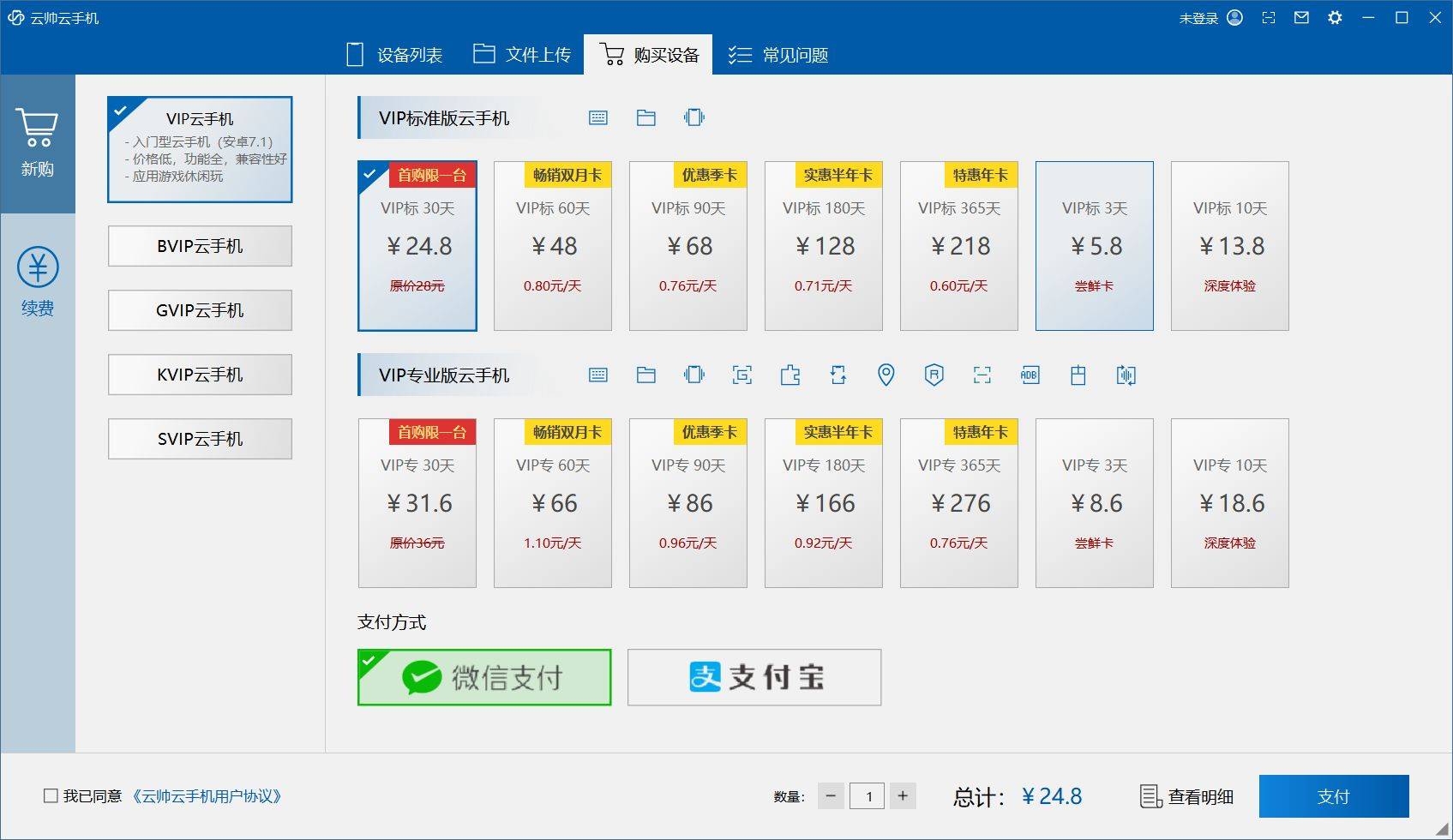The image size is (1453, 840).
Task: Open 新购 shopping cart sidebar section
Action: [38, 144]
